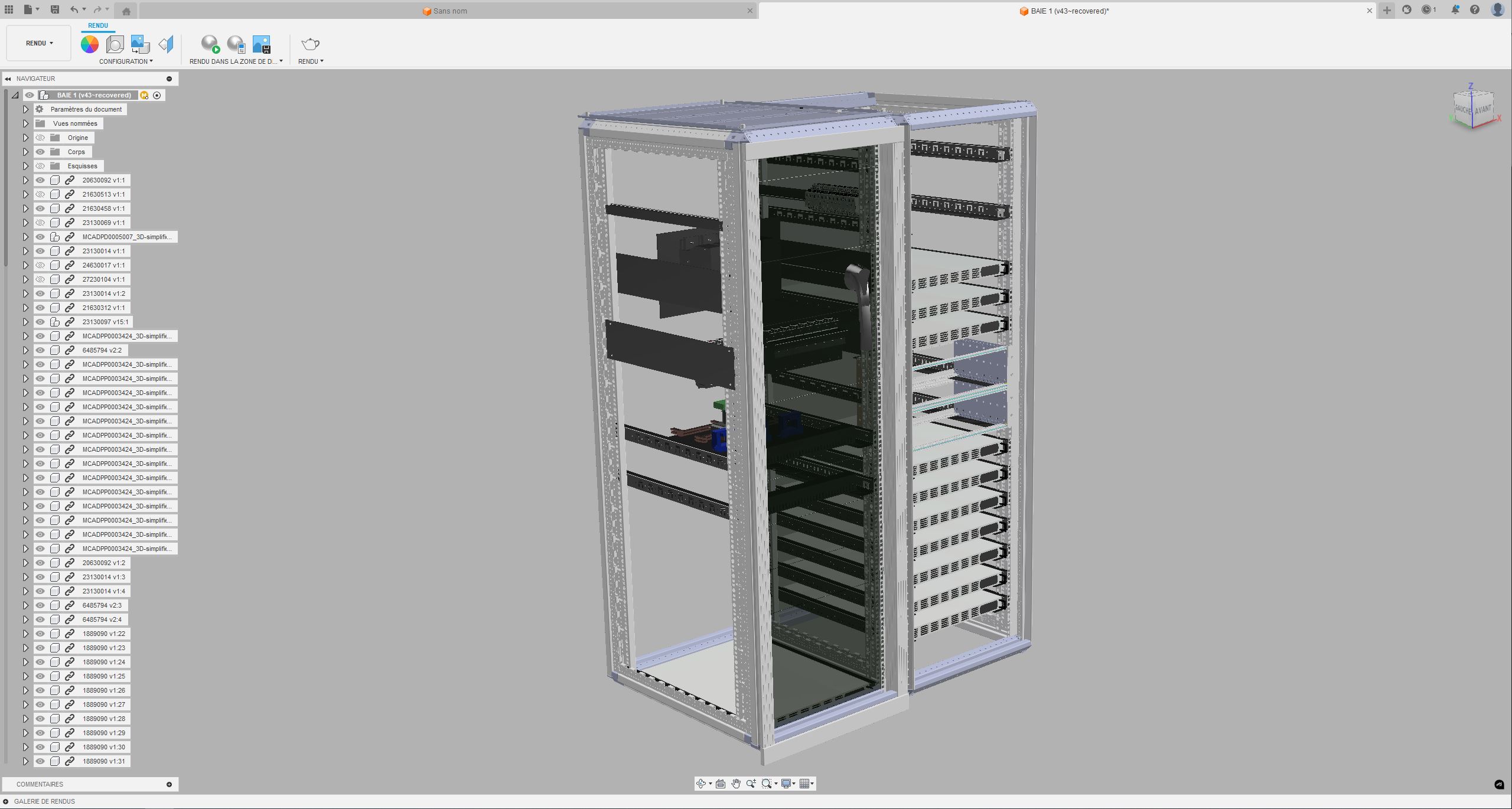Open the Appearance color wheel tool
This screenshot has height=809, width=1512.
point(90,44)
